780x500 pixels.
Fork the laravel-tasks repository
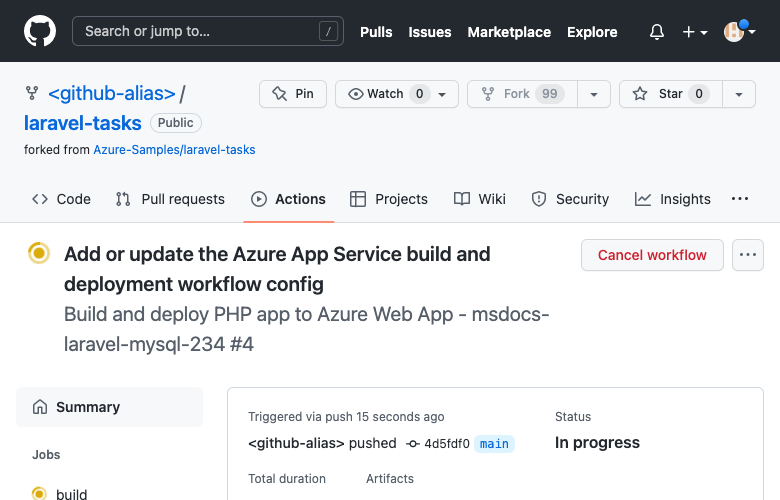[520, 94]
